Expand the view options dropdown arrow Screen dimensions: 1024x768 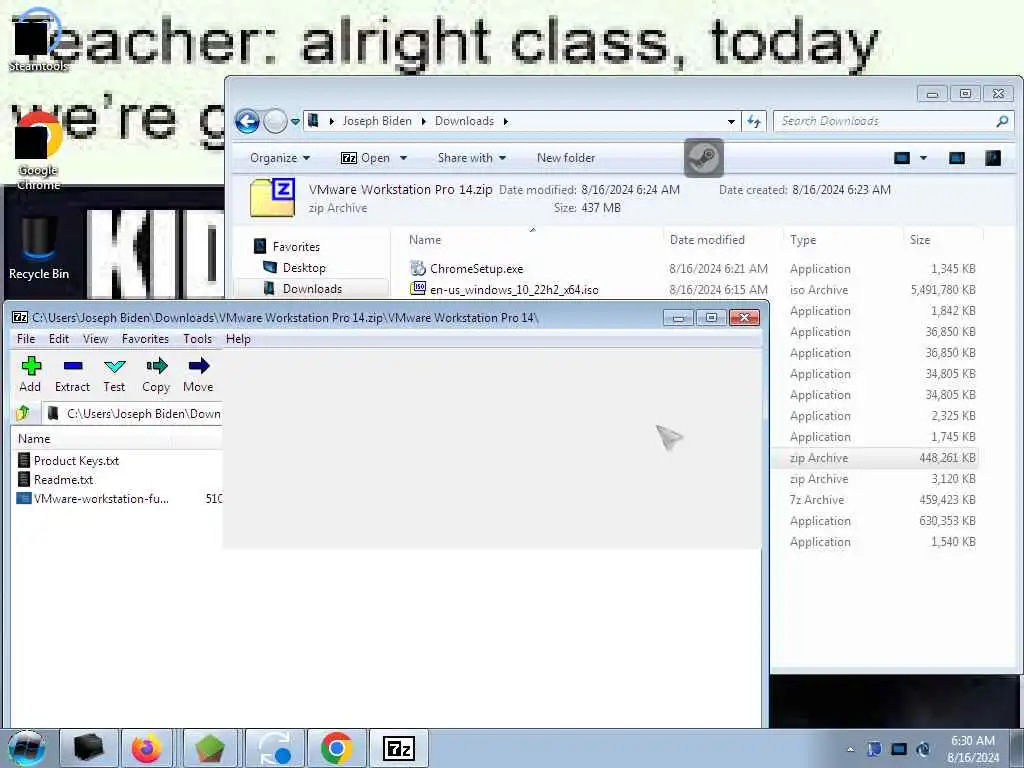(923, 158)
